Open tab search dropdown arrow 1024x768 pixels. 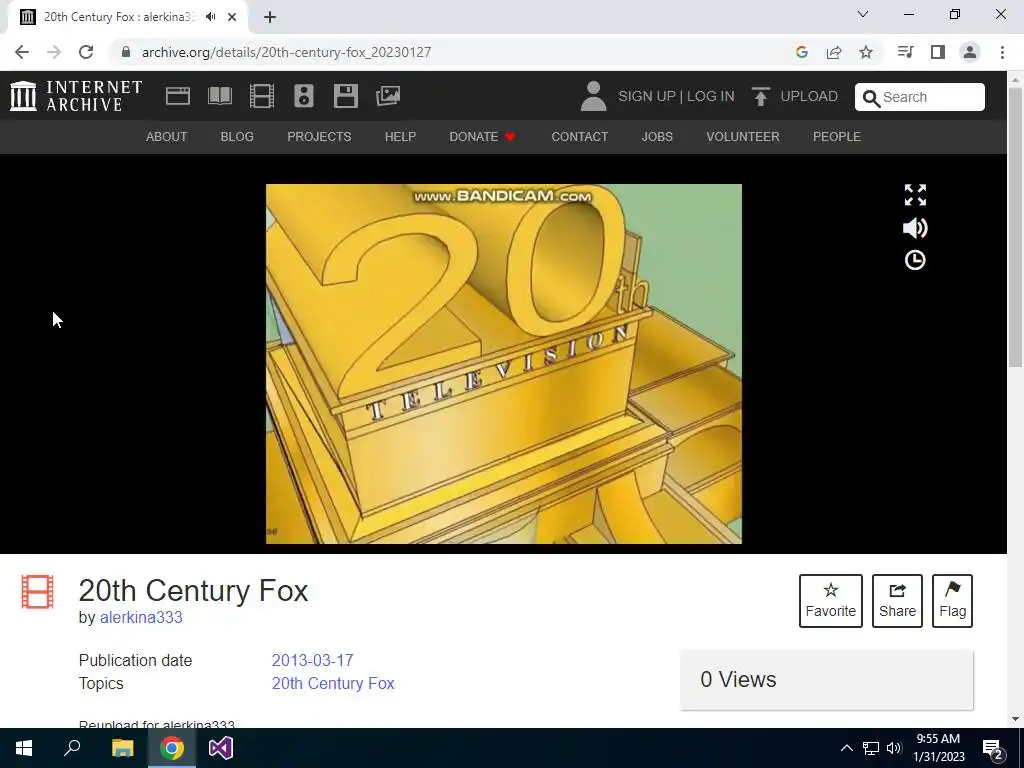click(863, 14)
